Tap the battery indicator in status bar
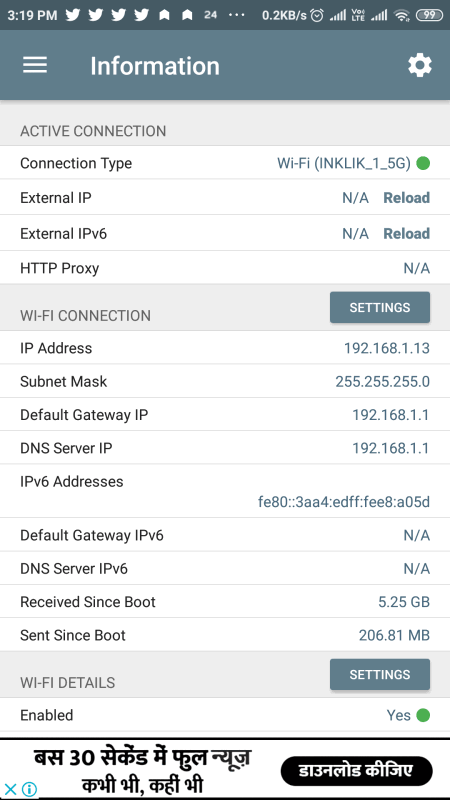 click(429, 15)
